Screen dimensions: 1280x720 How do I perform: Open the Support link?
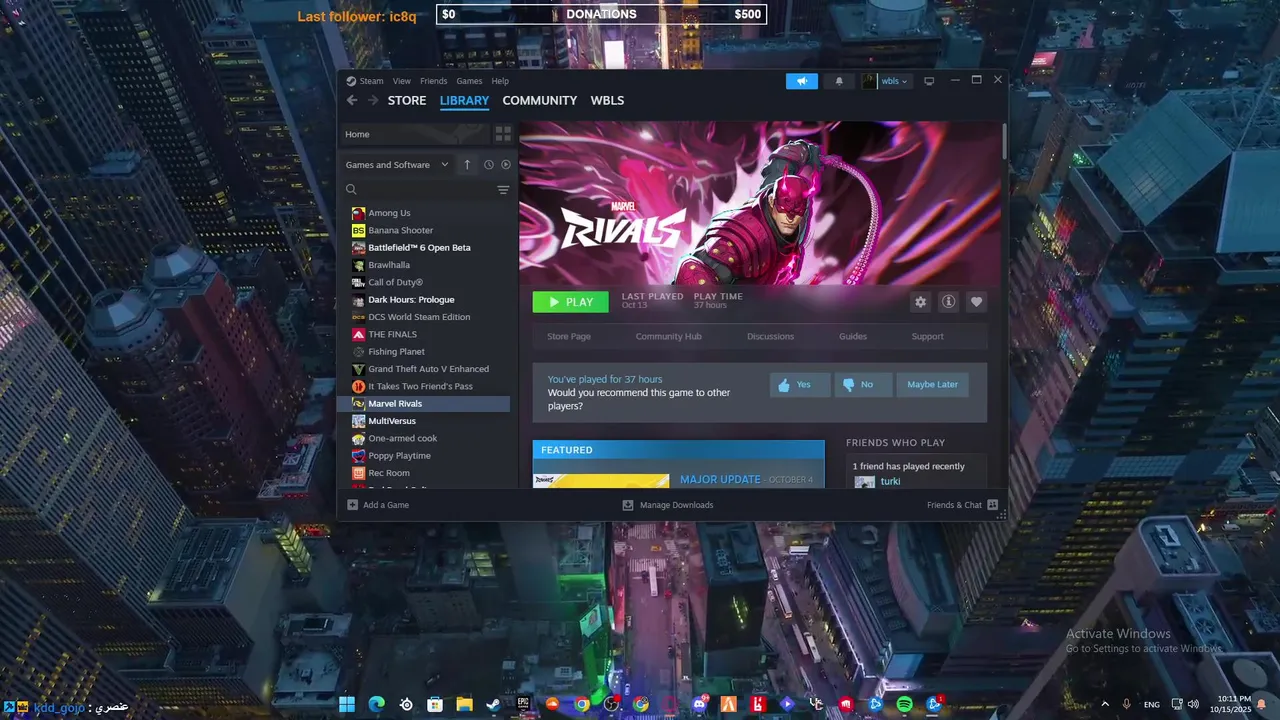[x=927, y=336]
